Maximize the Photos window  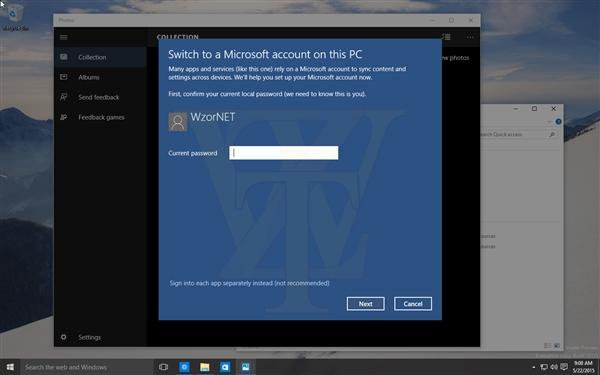[452, 20]
